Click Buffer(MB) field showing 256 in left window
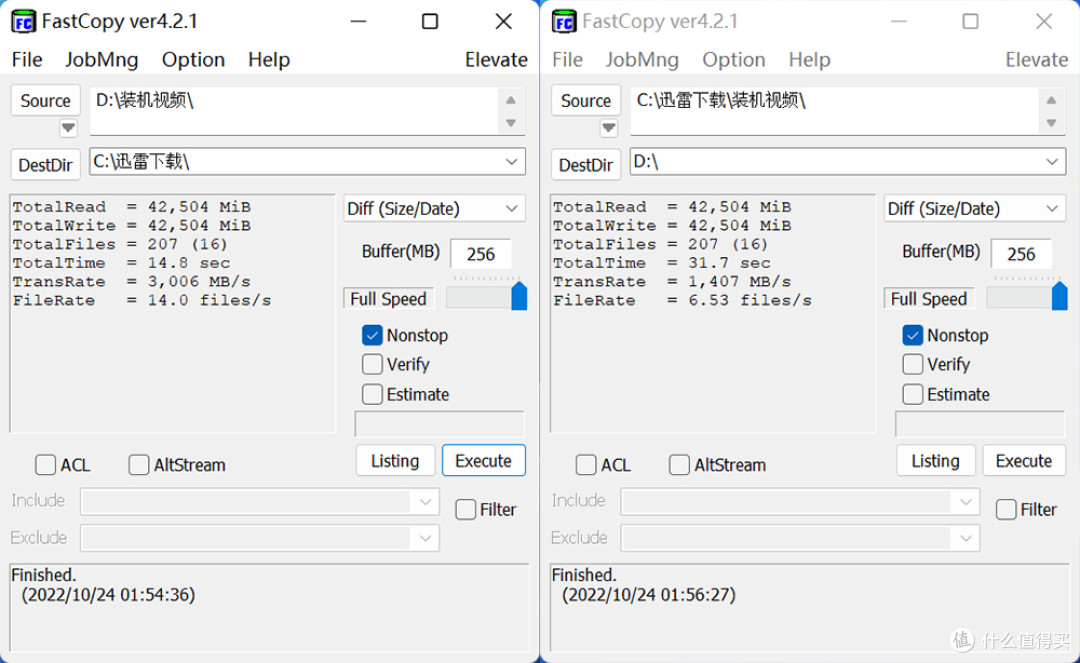Viewport: 1080px width, 663px height. tap(481, 254)
